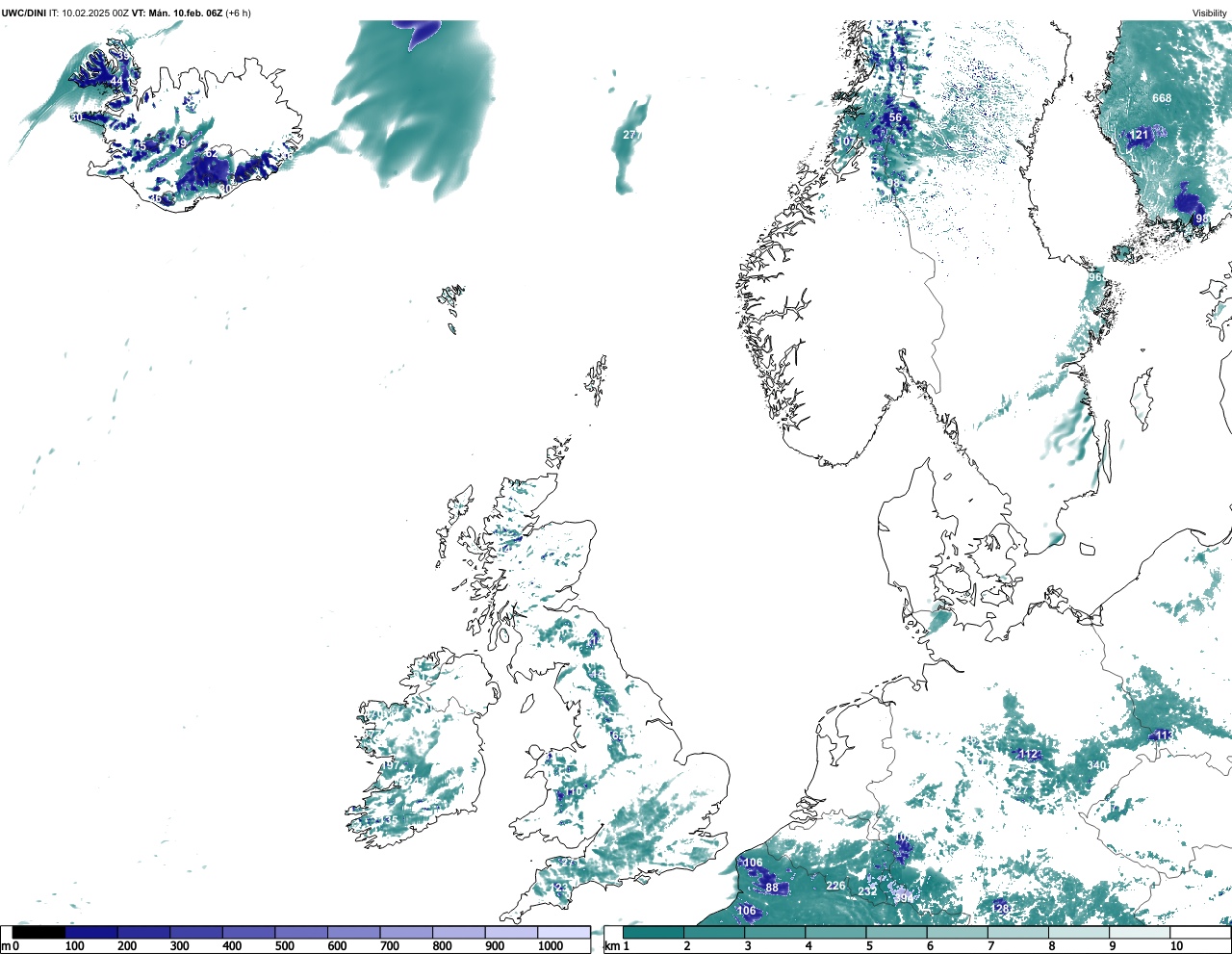Select the palest swatch right of 1000 m
Screen dimensions: 1232x954
click(x=563, y=932)
